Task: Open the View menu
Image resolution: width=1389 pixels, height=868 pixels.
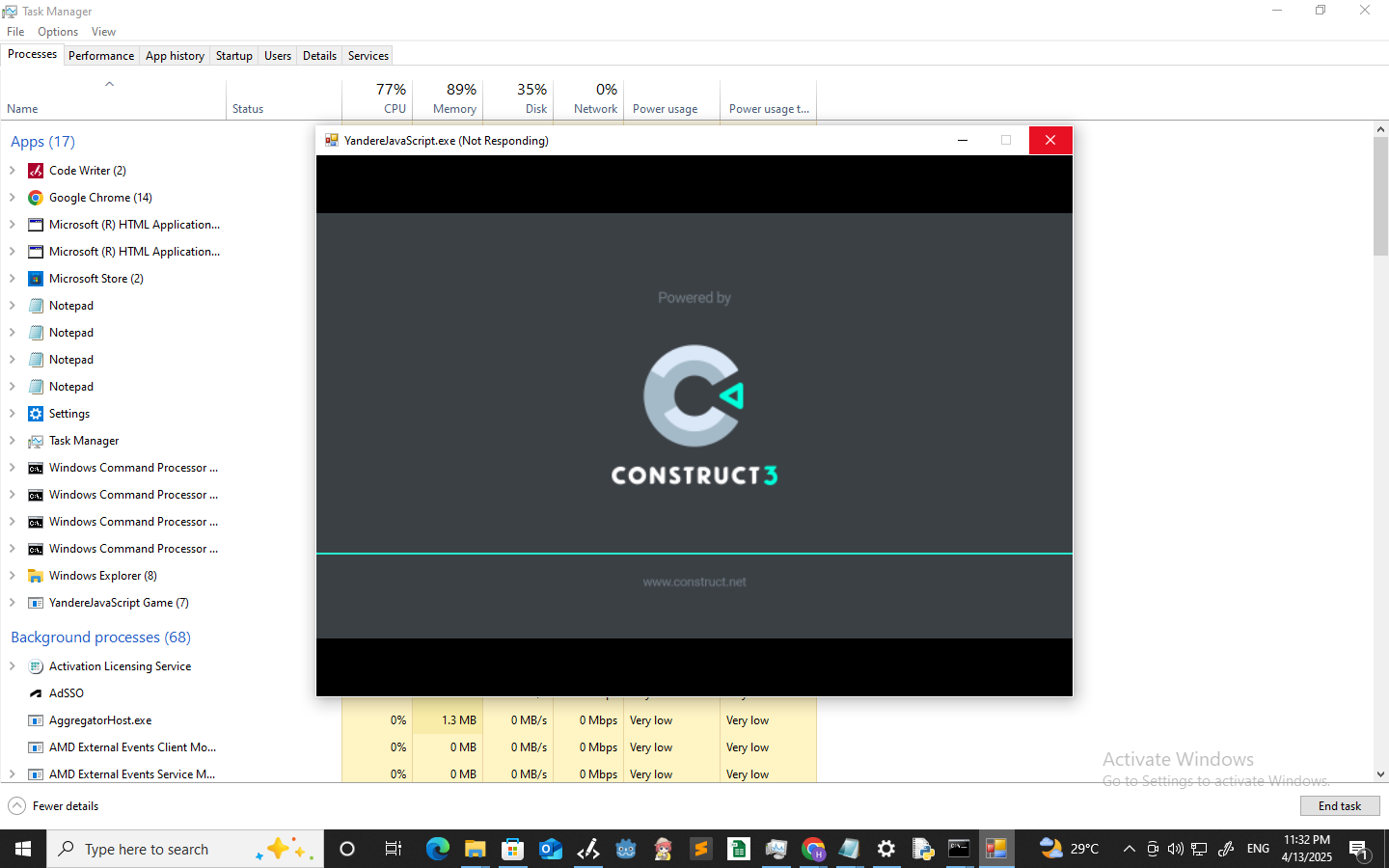Action: coord(103,32)
